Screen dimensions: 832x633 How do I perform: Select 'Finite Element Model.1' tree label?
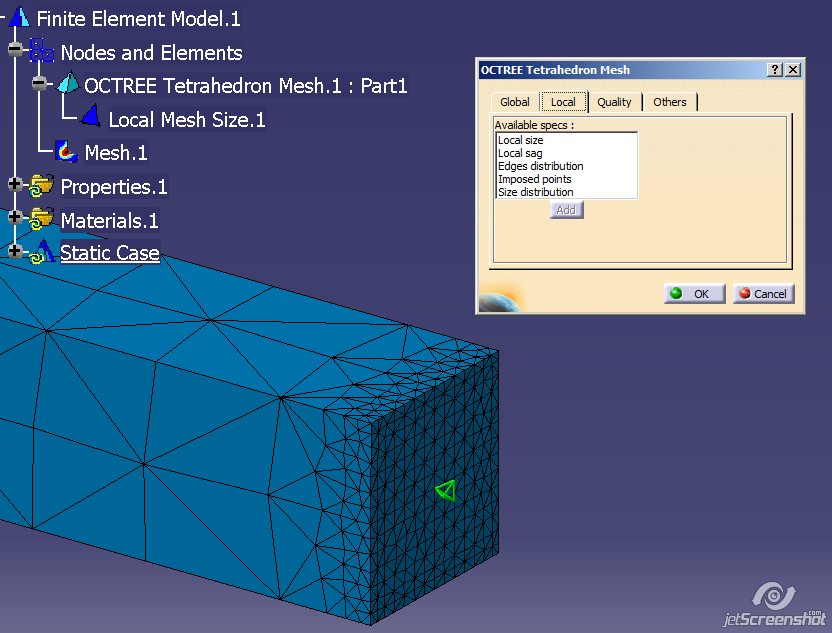click(138, 19)
